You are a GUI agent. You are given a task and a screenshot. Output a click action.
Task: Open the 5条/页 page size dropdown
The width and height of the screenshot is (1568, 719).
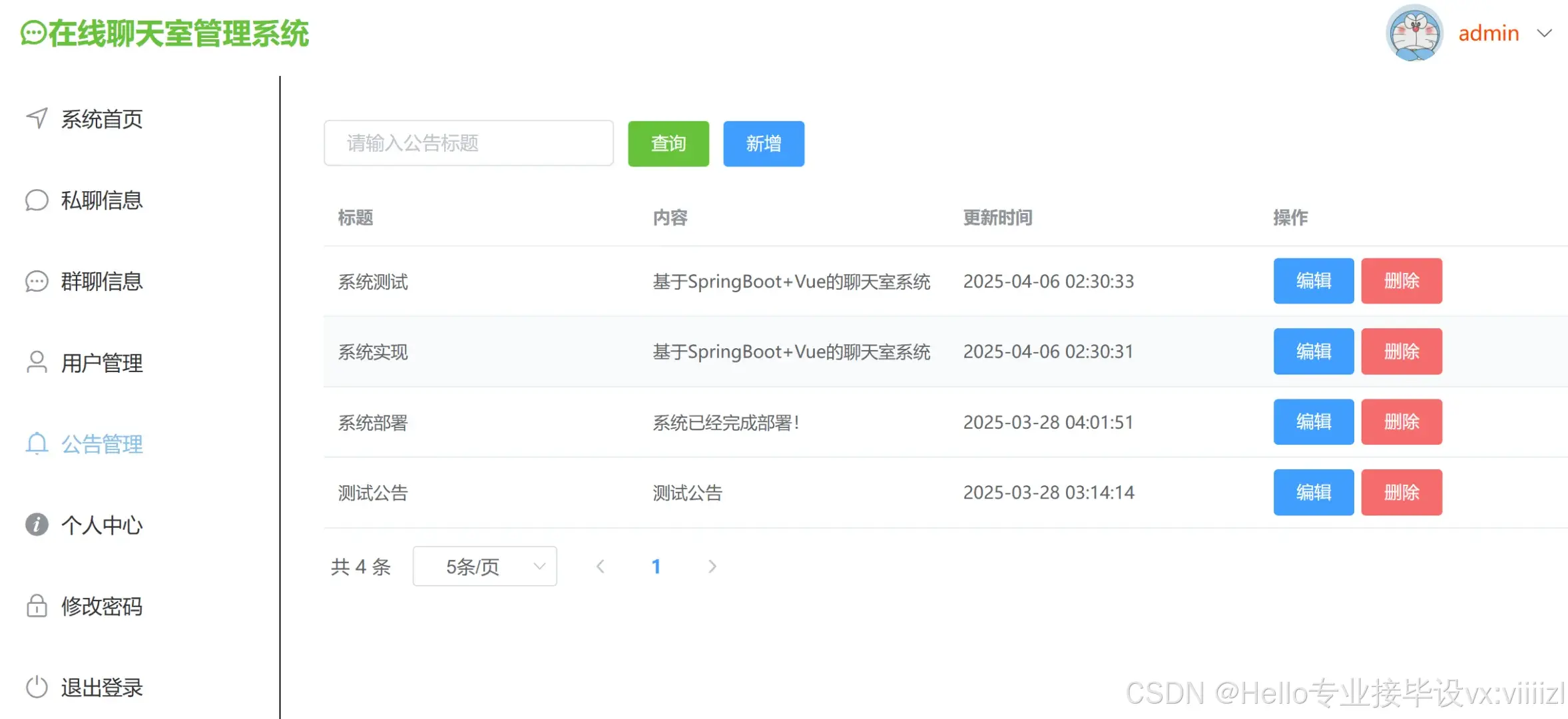coord(485,567)
